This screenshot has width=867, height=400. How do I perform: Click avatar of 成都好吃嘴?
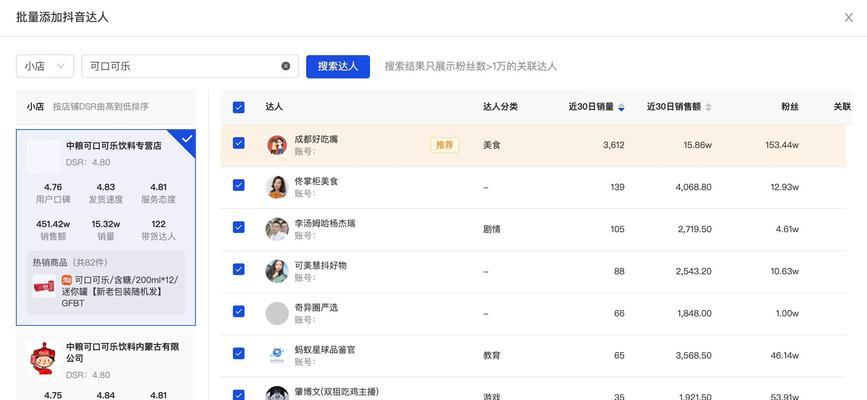point(277,145)
